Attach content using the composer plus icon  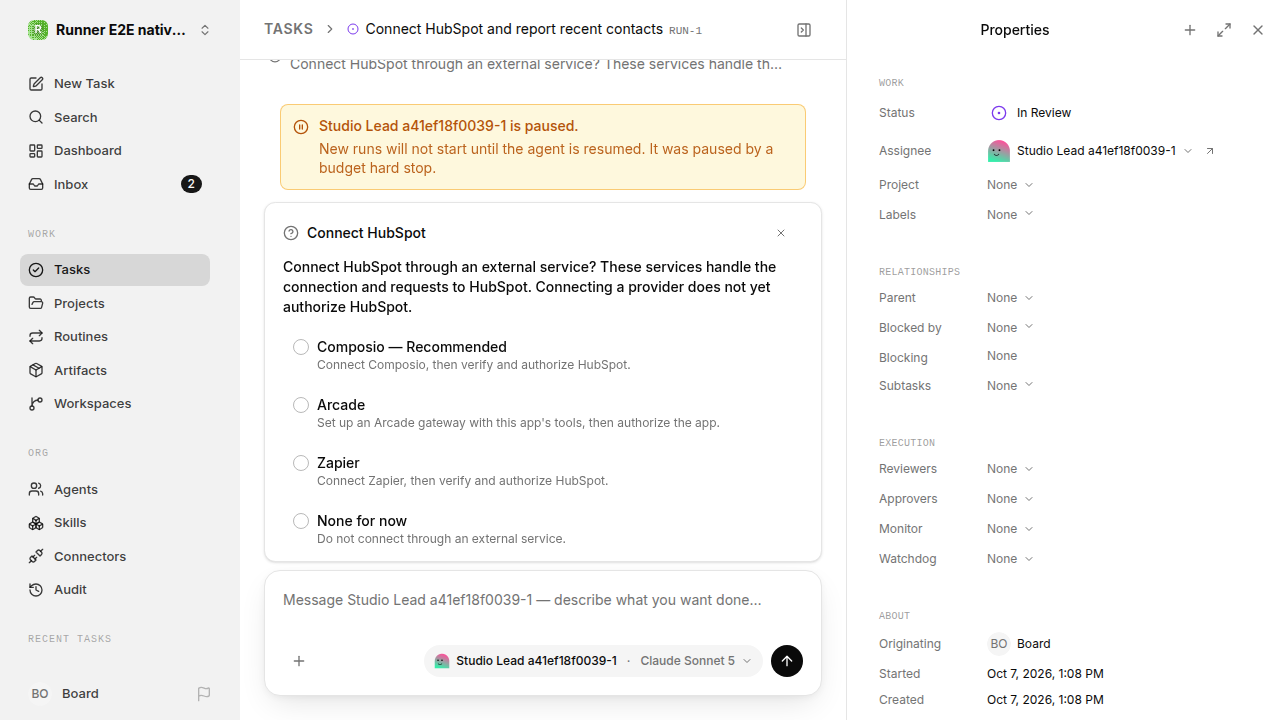click(299, 661)
